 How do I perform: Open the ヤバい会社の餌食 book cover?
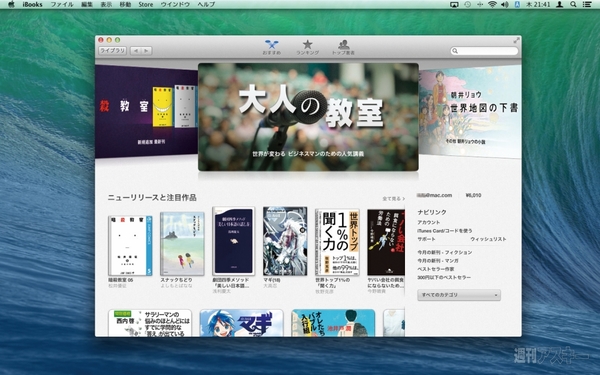[386, 242]
